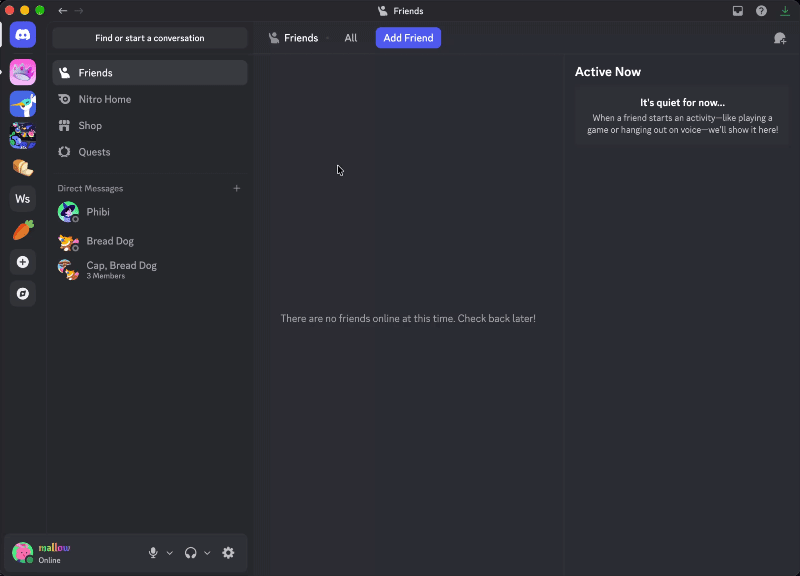The image size is (800, 576).
Task: Click the Add Friend button
Action: (x=408, y=38)
